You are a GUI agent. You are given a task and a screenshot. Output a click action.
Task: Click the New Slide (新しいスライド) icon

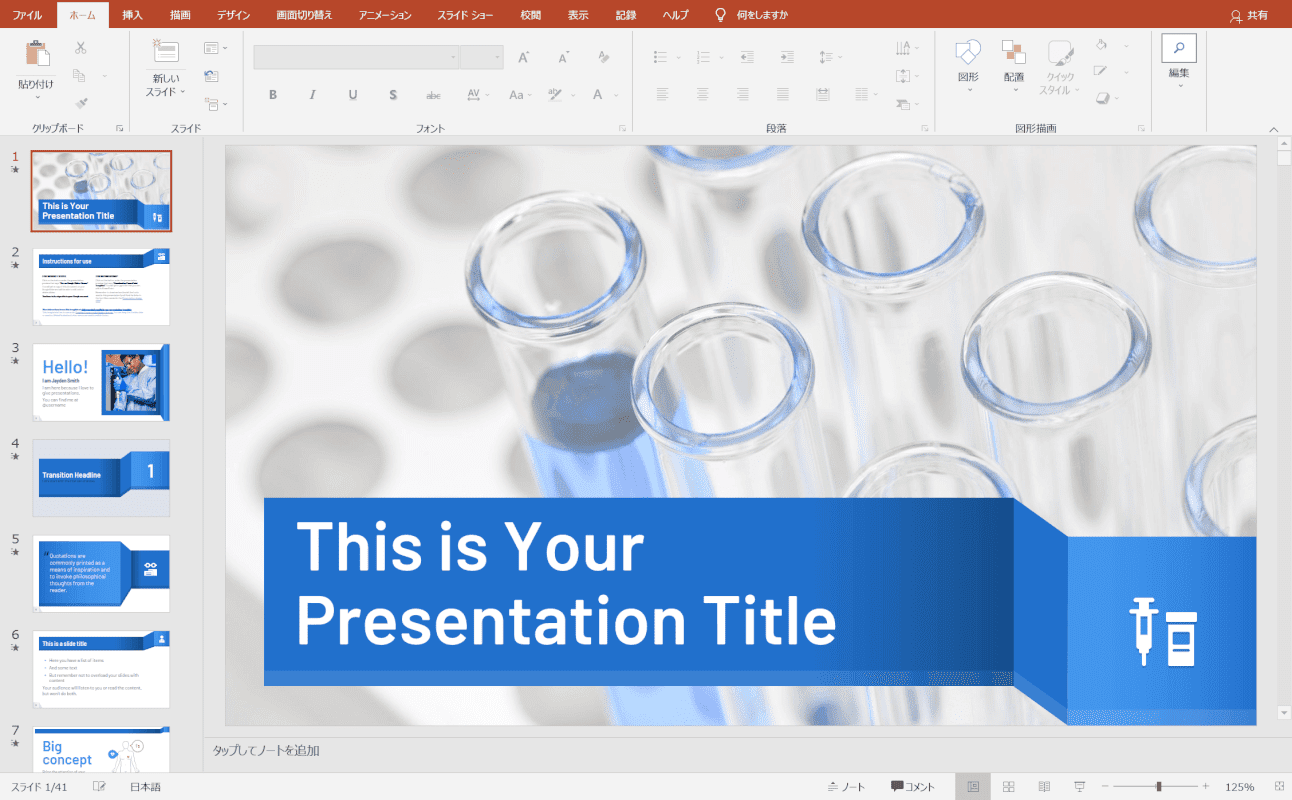pos(165,53)
